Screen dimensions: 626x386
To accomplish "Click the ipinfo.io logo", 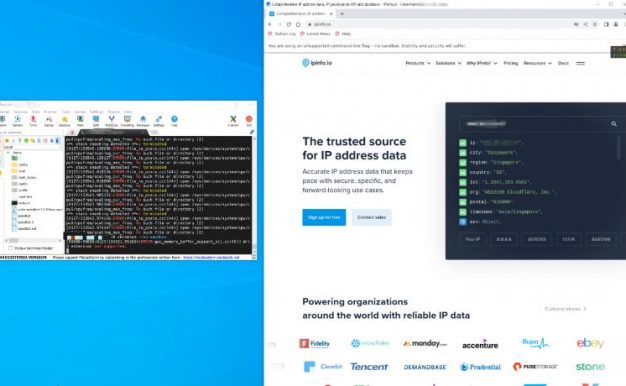I will pos(317,63).
